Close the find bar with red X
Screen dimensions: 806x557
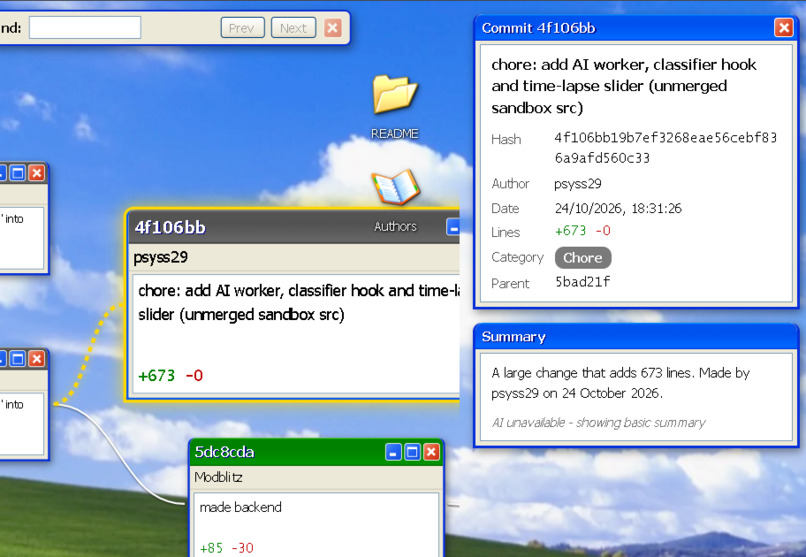333,28
